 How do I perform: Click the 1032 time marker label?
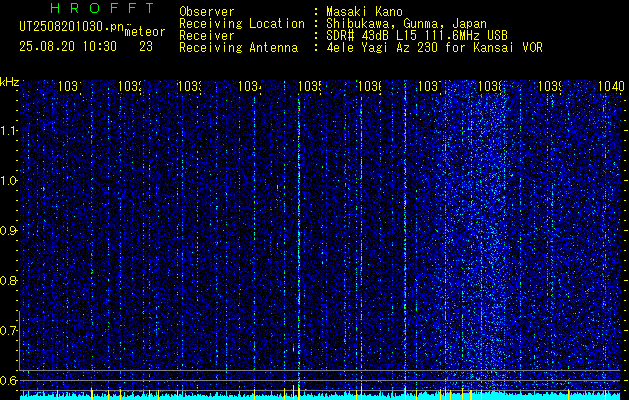coord(131,86)
